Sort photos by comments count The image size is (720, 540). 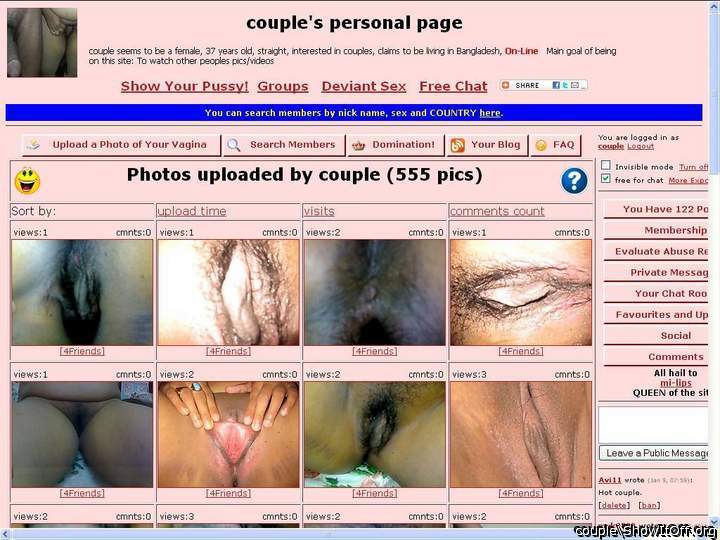(497, 211)
